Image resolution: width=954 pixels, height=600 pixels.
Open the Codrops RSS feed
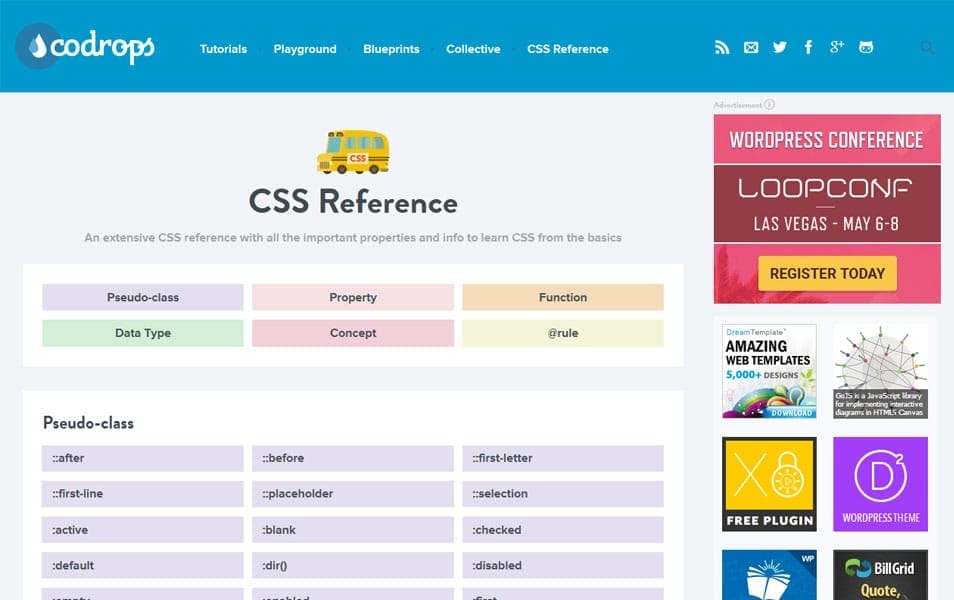(722, 46)
